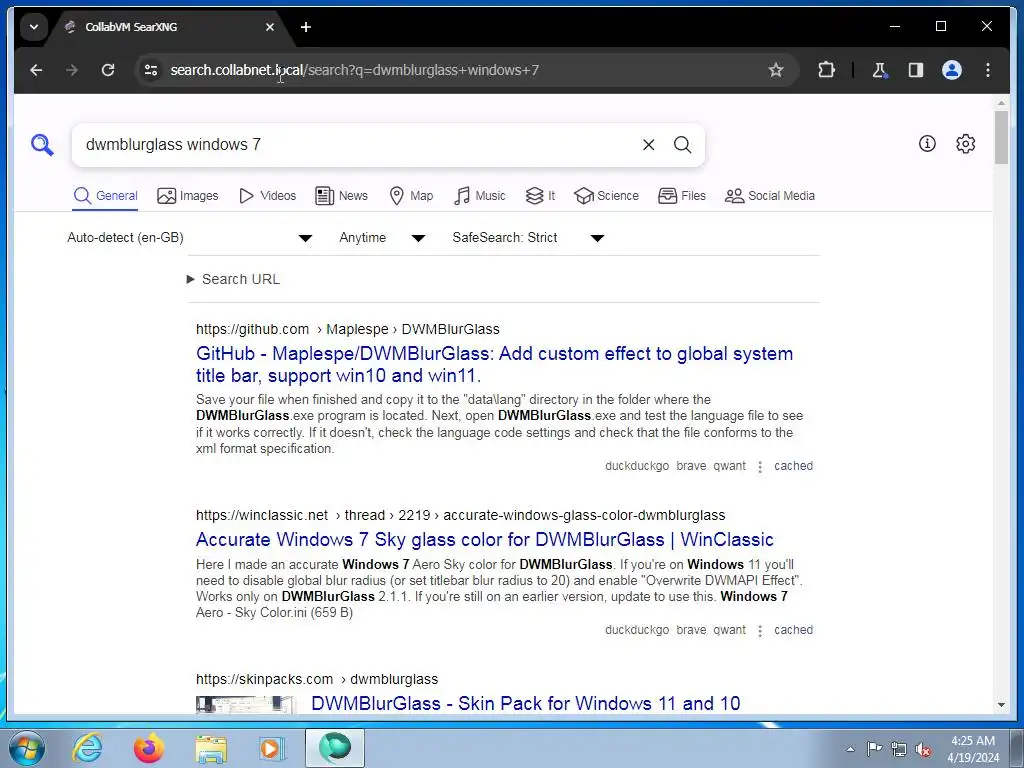
Task: Open the tab search dropdown arrow
Action: click(34, 27)
